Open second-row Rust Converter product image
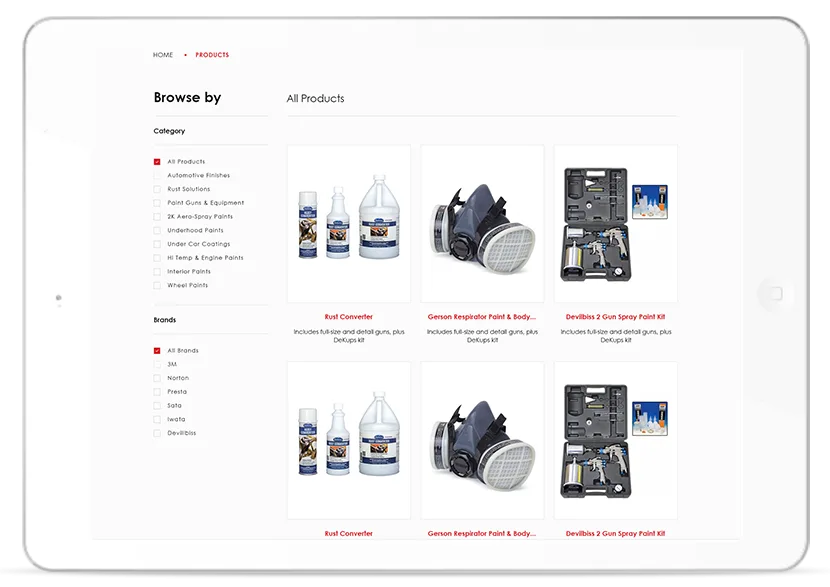The width and height of the screenshot is (830, 587). (x=349, y=440)
